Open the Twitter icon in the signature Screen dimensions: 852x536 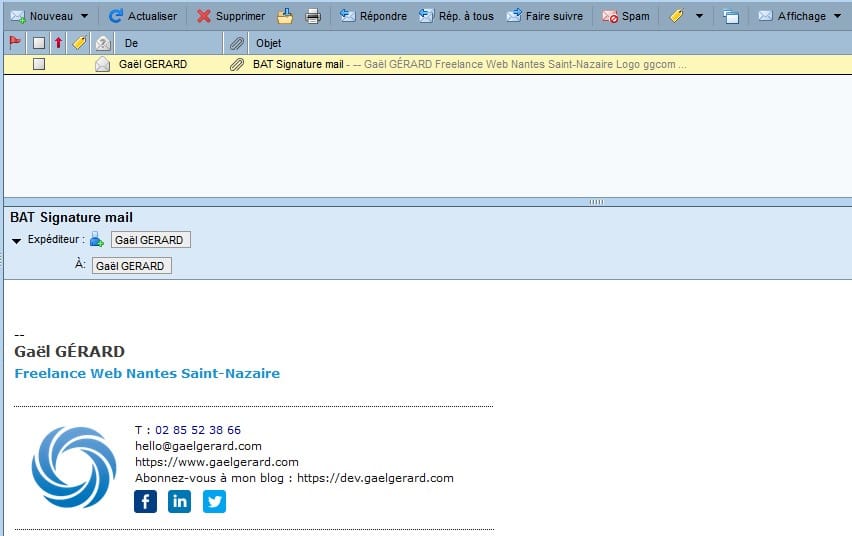214,502
